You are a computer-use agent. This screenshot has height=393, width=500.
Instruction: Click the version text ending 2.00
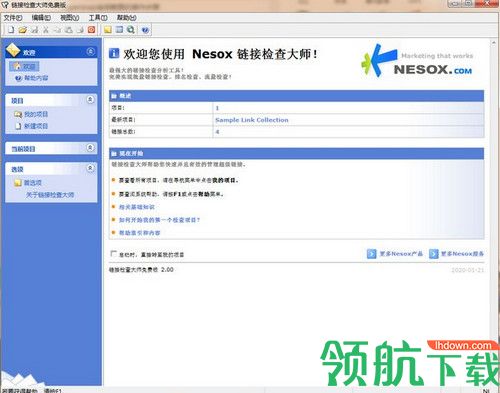coord(141,270)
